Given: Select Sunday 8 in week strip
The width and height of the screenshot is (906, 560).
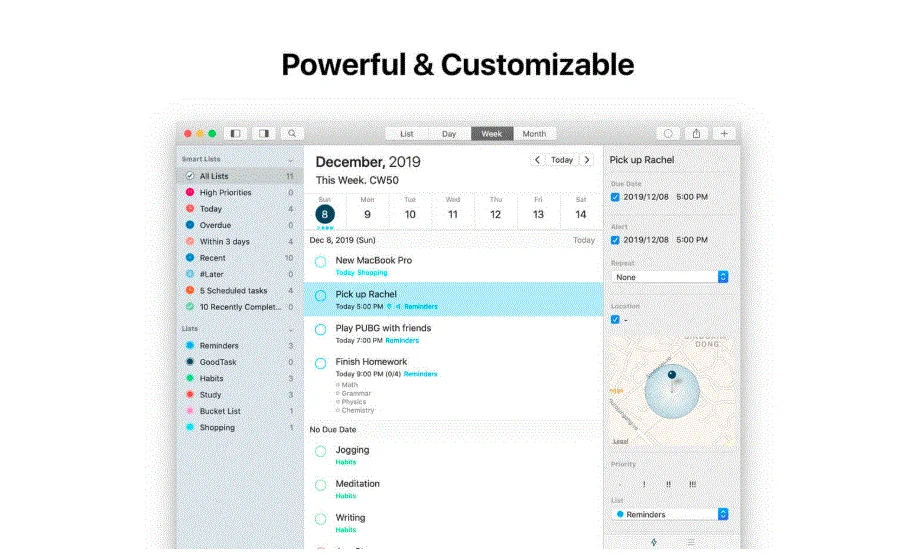Looking at the screenshot, I should (x=325, y=214).
